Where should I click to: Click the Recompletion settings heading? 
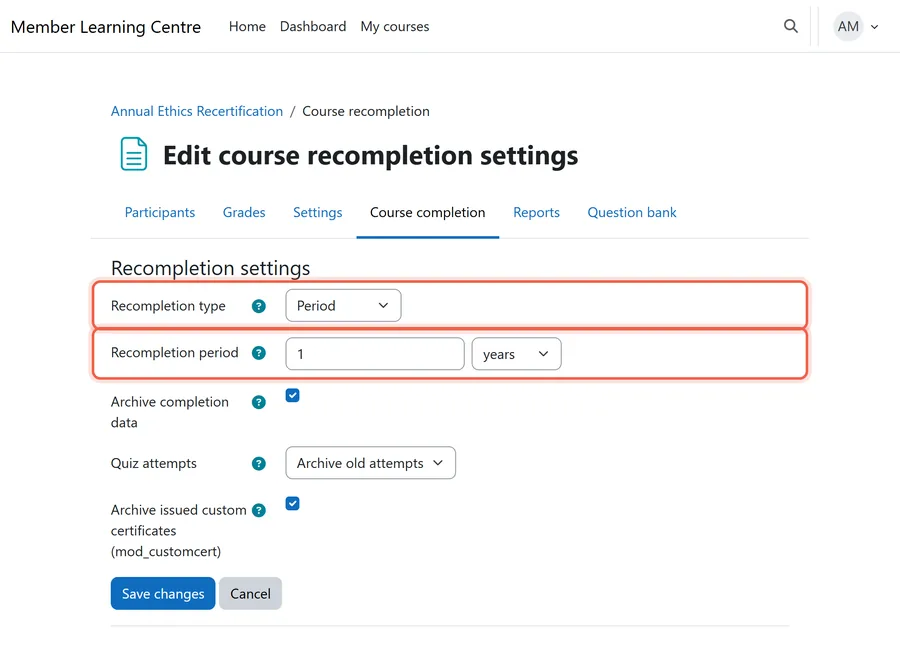(x=210, y=268)
